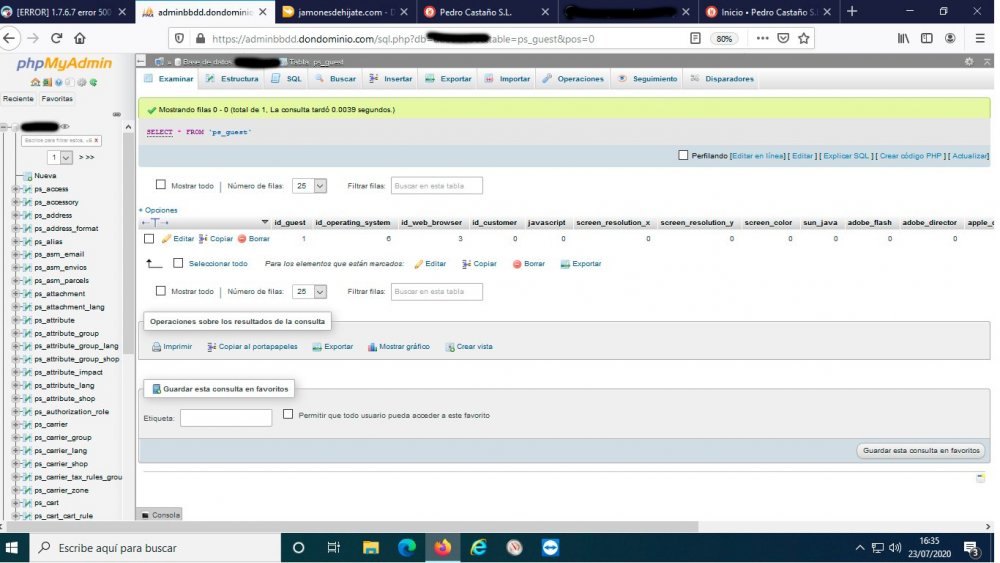Open Microsoft Edge from taskbar

(406, 548)
